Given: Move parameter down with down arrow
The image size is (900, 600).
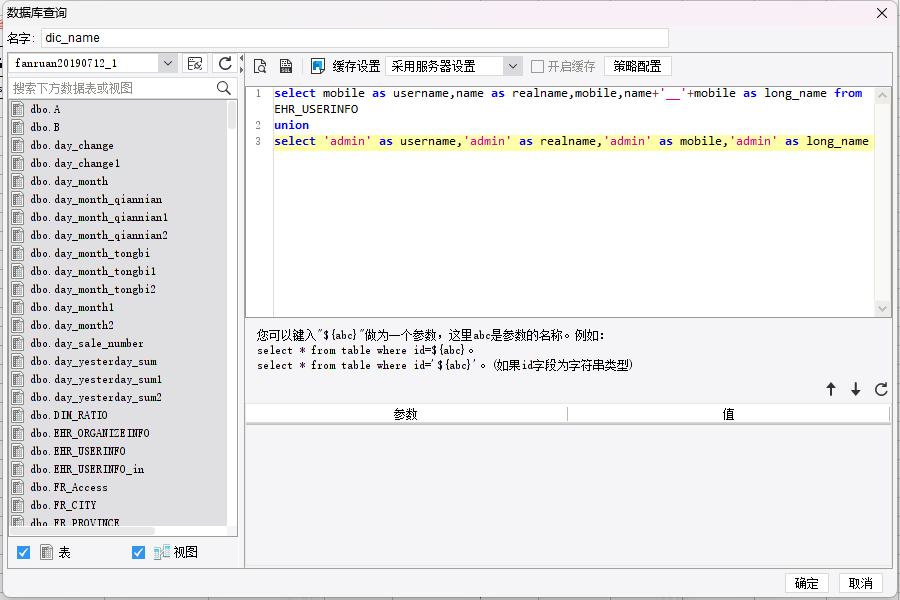Looking at the screenshot, I should click(x=856, y=390).
